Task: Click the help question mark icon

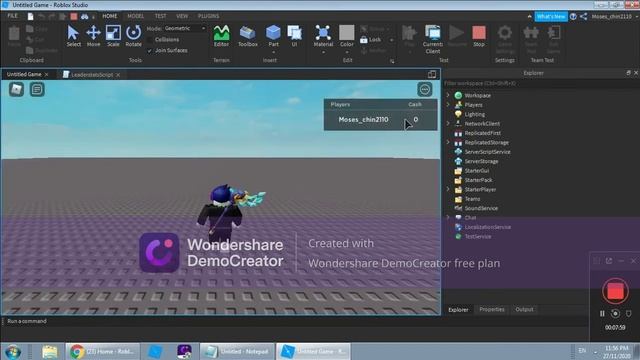Action: coord(573,16)
